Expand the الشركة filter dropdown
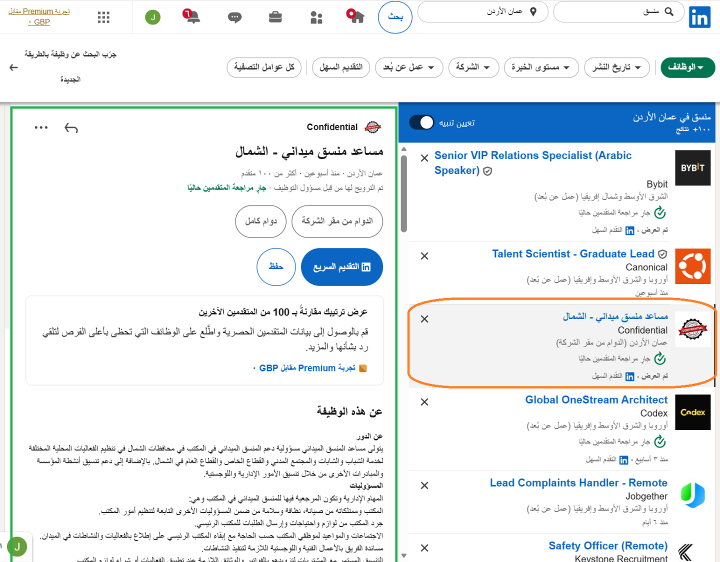This screenshot has height=562, width=720. 473,67
